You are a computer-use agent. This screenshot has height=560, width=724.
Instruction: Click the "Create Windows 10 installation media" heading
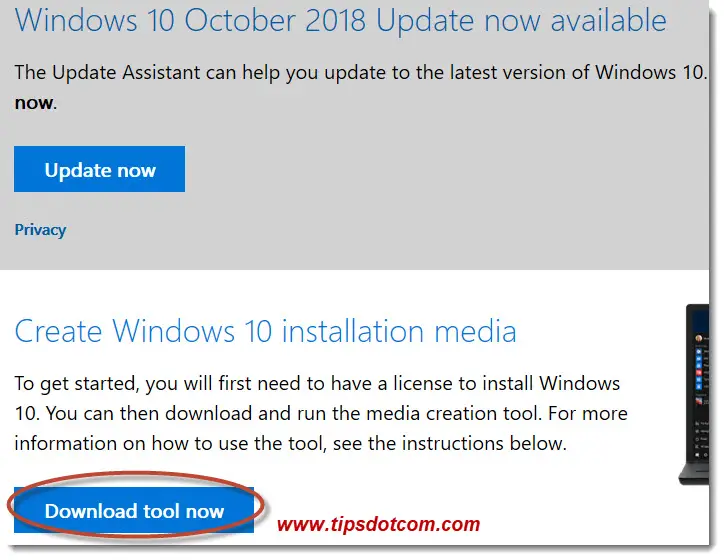(x=265, y=331)
